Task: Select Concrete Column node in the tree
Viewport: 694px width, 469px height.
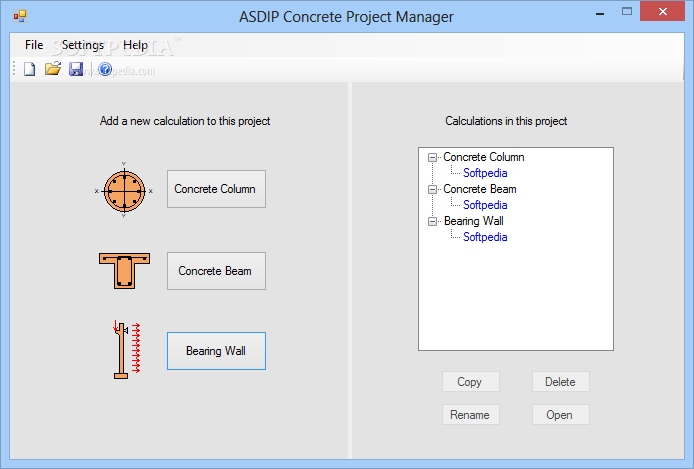Action: (x=484, y=157)
